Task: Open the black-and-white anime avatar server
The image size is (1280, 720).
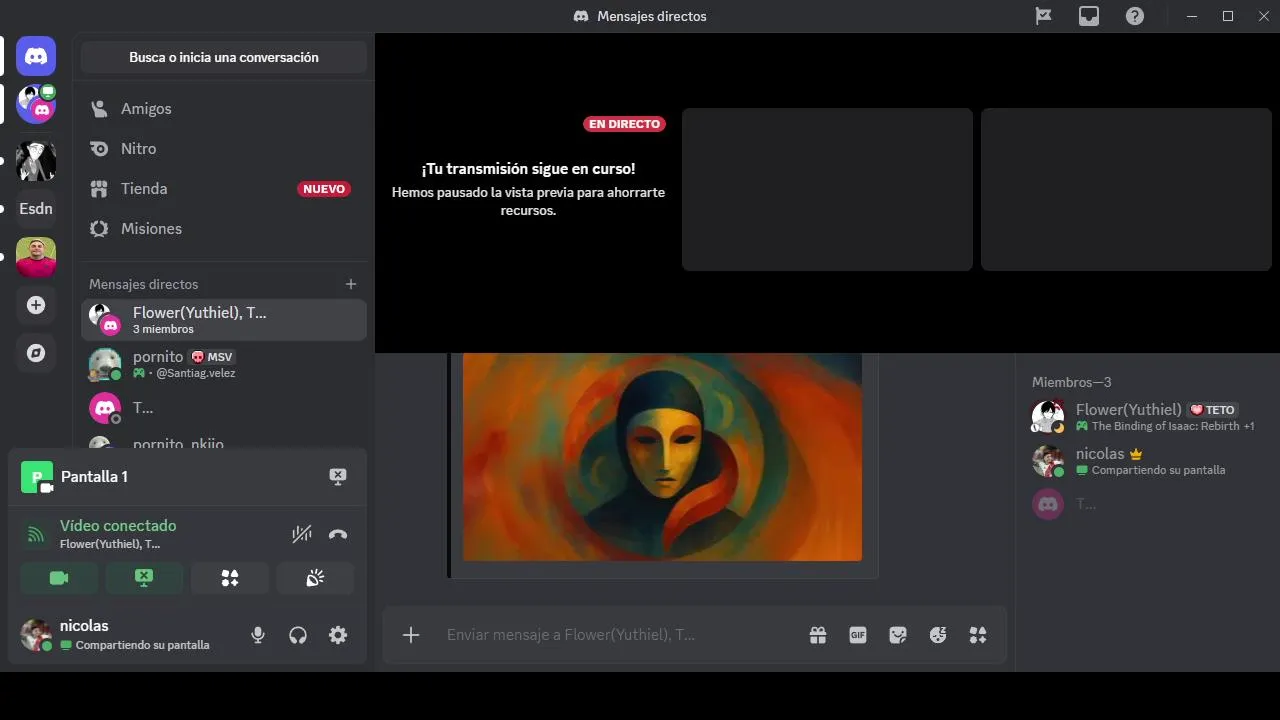Action: click(36, 160)
